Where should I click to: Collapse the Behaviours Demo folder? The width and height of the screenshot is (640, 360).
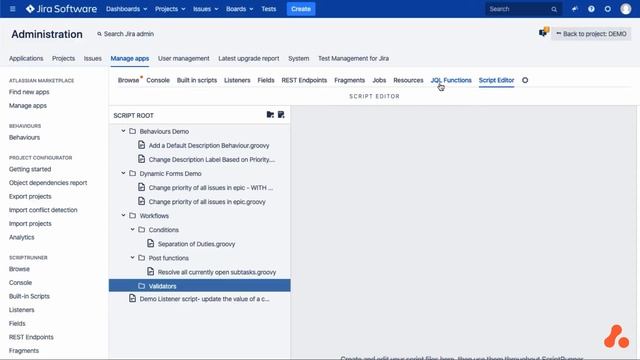123,131
